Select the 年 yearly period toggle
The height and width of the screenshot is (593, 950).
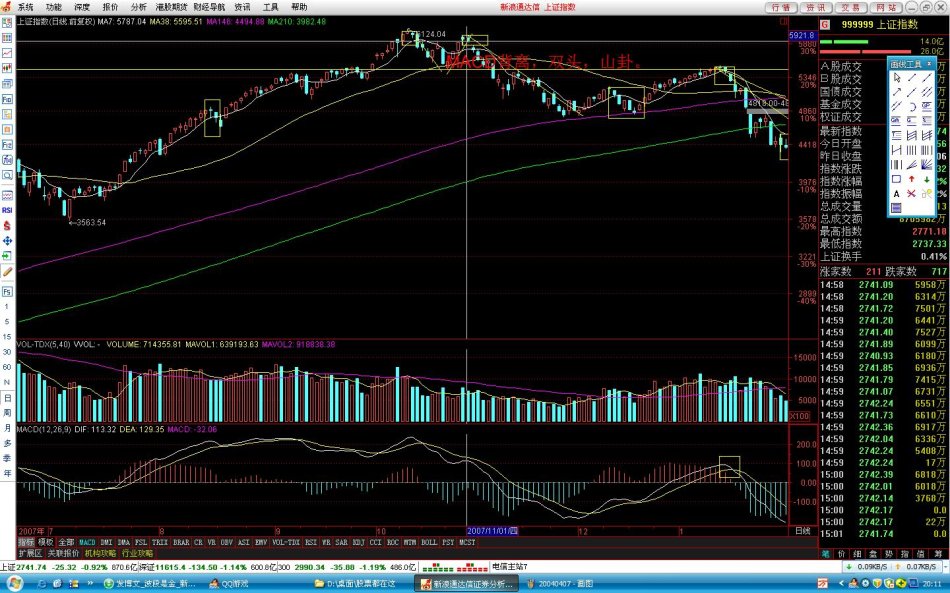[7, 474]
